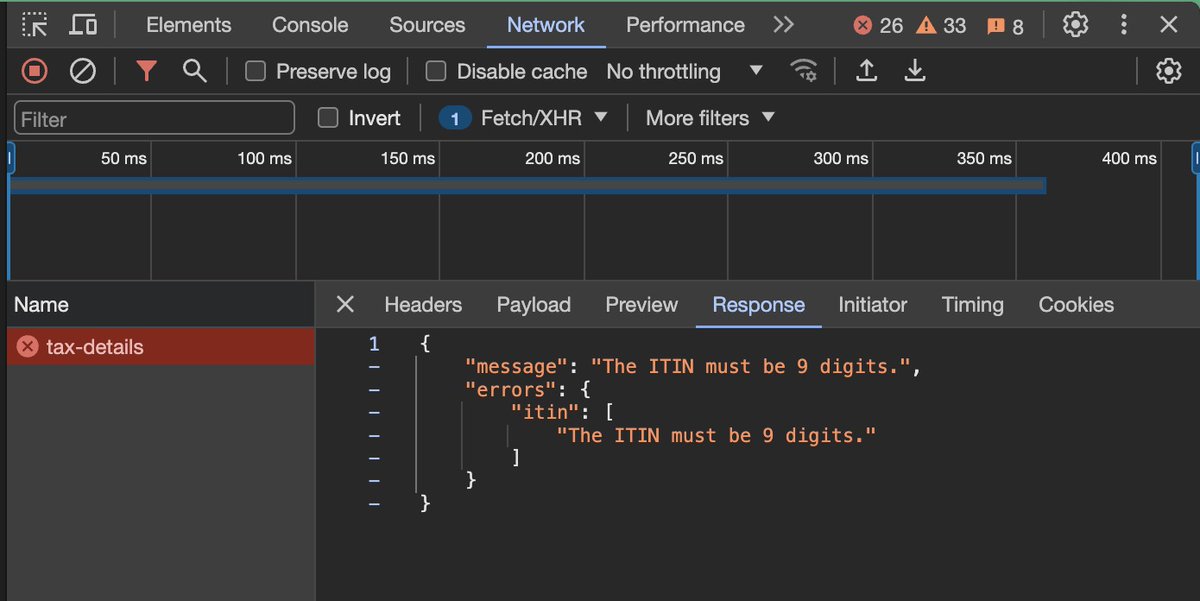The height and width of the screenshot is (601, 1200).
Task: Open the network filter funnel
Action: pyautogui.click(x=146, y=71)
